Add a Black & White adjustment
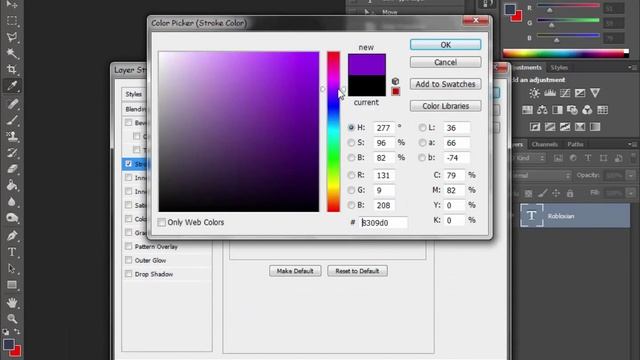640x360 pixels. pos(557,110)
